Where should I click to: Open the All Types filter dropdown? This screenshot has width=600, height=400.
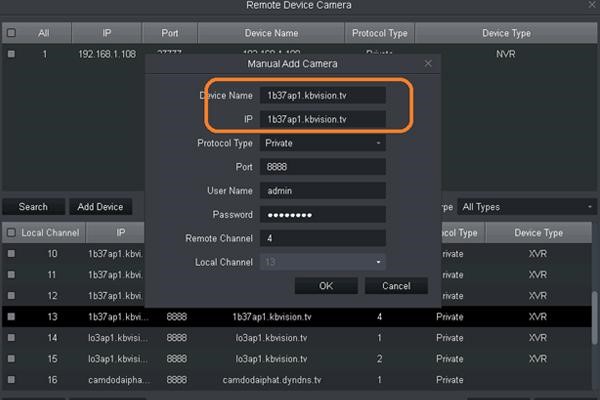tap(527, 207)
